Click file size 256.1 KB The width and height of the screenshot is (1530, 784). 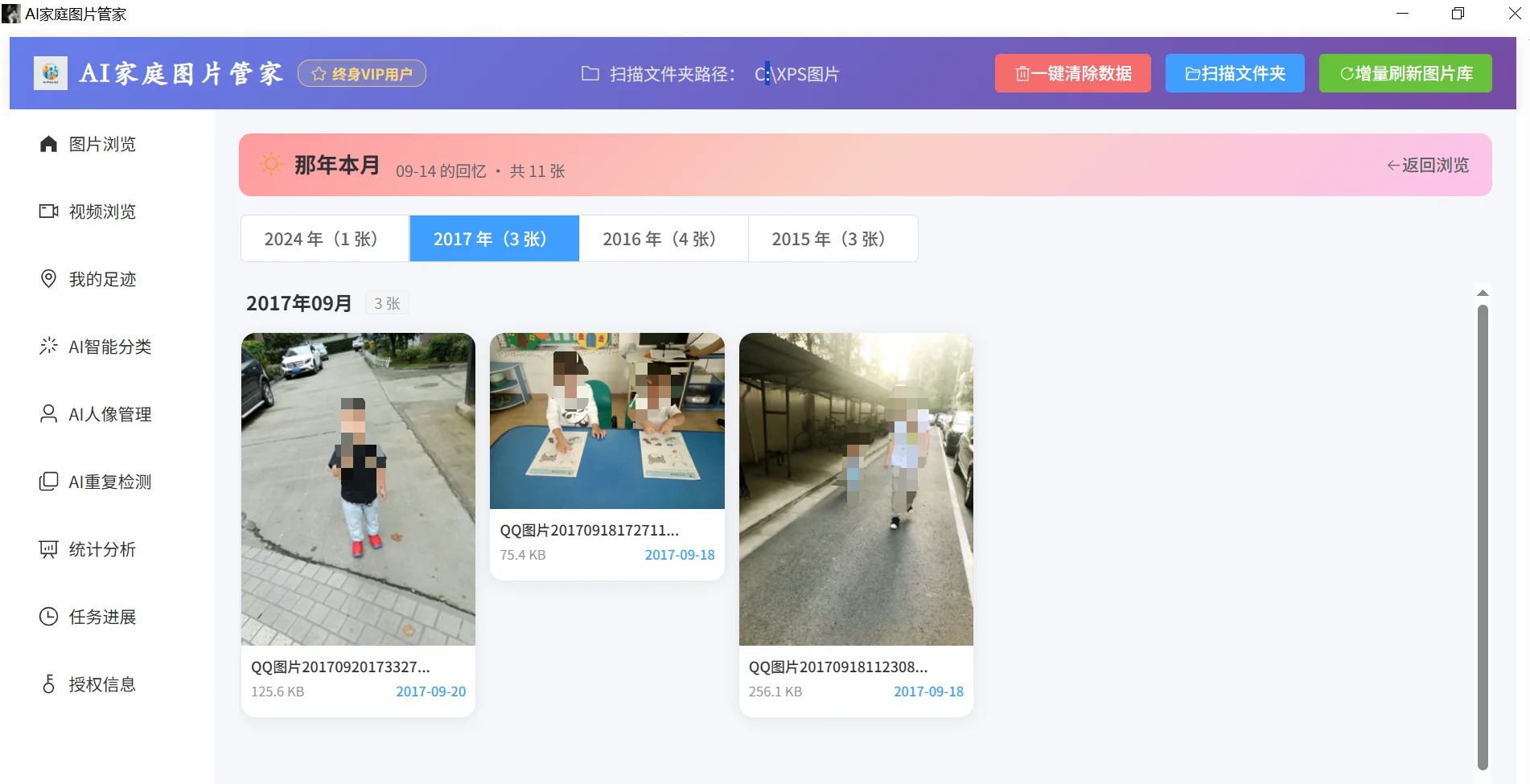point(775,692)
